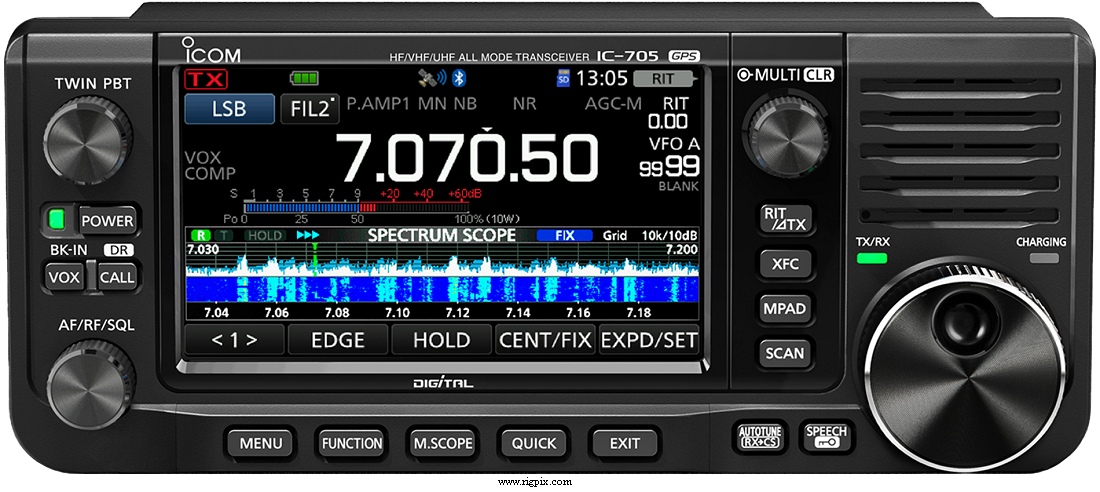This screenshot has width=1100, height=492.
Task: Toggle the MN manual notch indicator
Action: (x=434, y=104)
